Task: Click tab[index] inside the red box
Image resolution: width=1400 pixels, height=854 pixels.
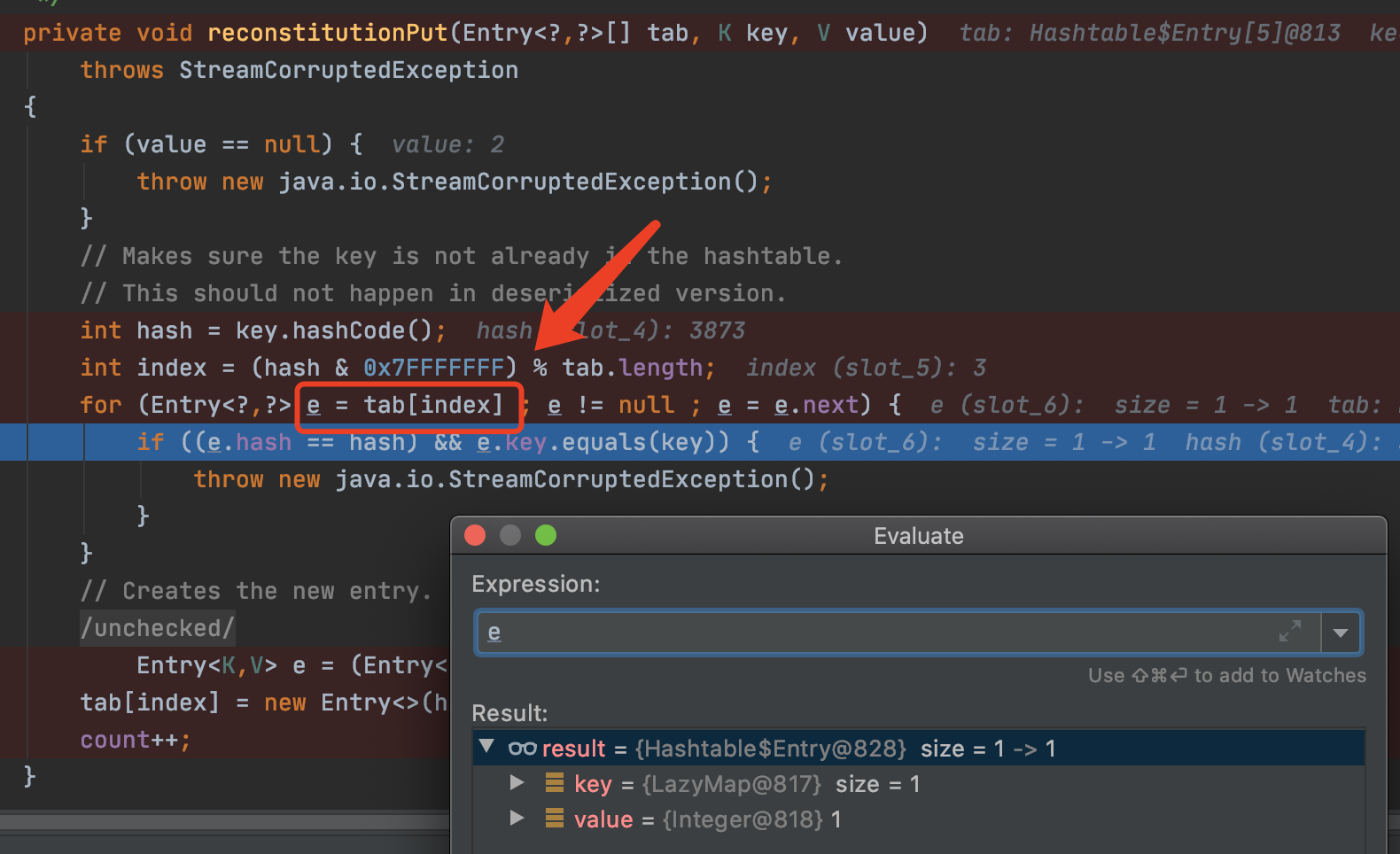Action: [432, 405]
